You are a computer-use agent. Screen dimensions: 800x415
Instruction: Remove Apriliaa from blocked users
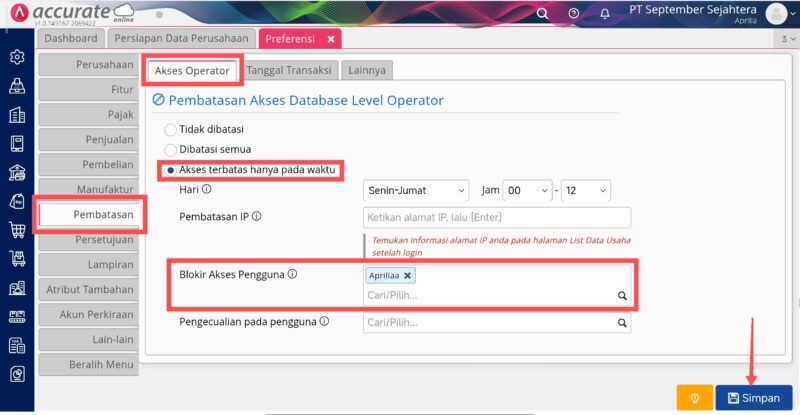tap(407, 276)
